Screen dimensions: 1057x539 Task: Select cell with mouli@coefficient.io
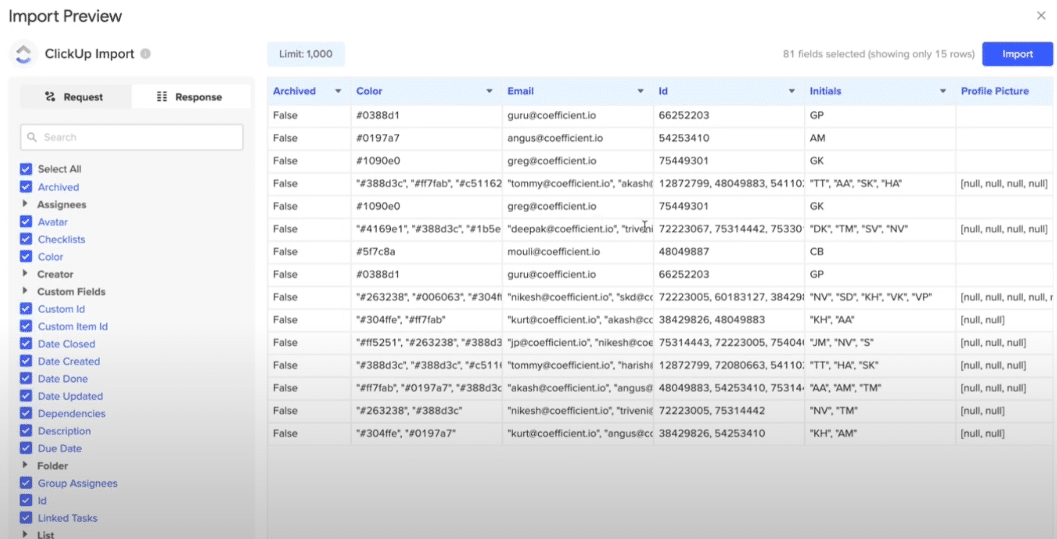pyautogui.click(x=578, y=251)
